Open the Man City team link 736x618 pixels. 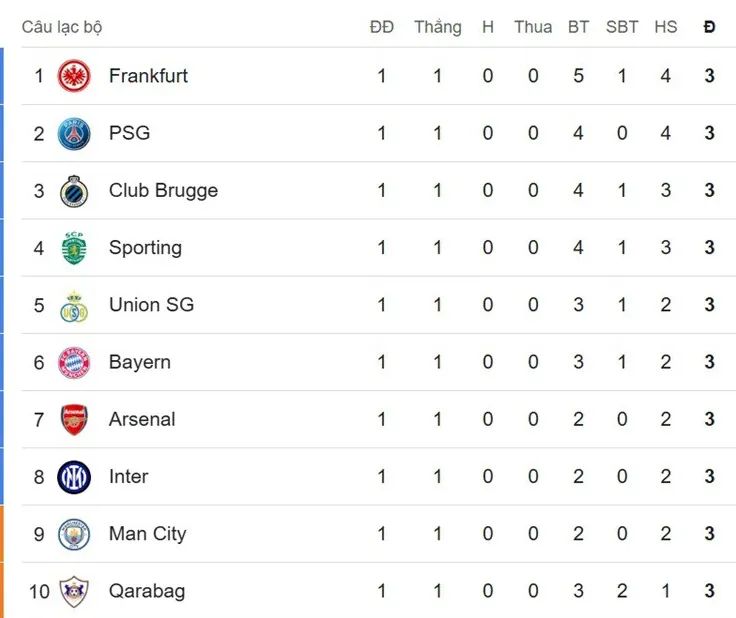147,534
